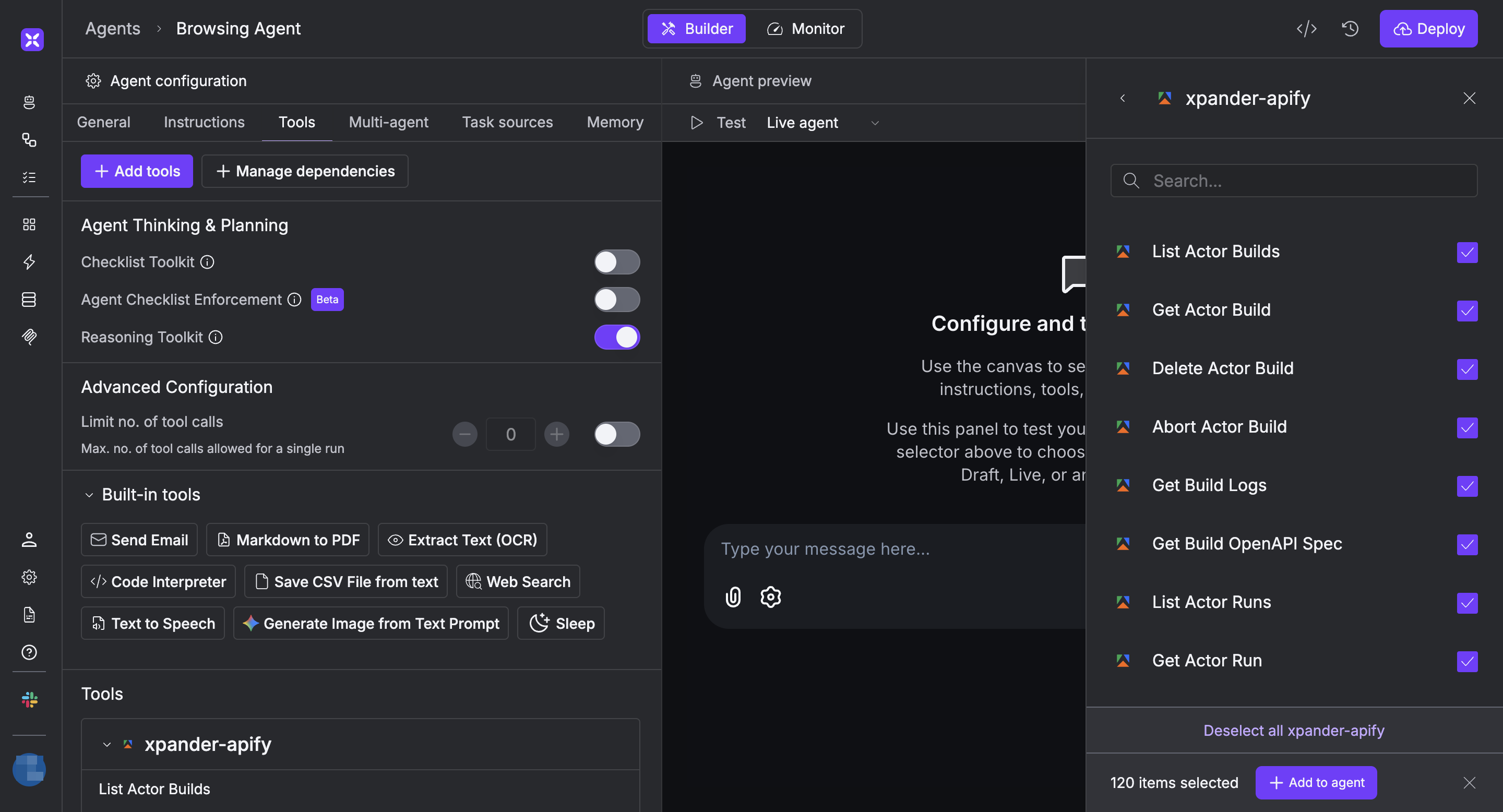Uncheck the Get Build Logs checkbox

pyautogui.click(x=1467, y=486)
